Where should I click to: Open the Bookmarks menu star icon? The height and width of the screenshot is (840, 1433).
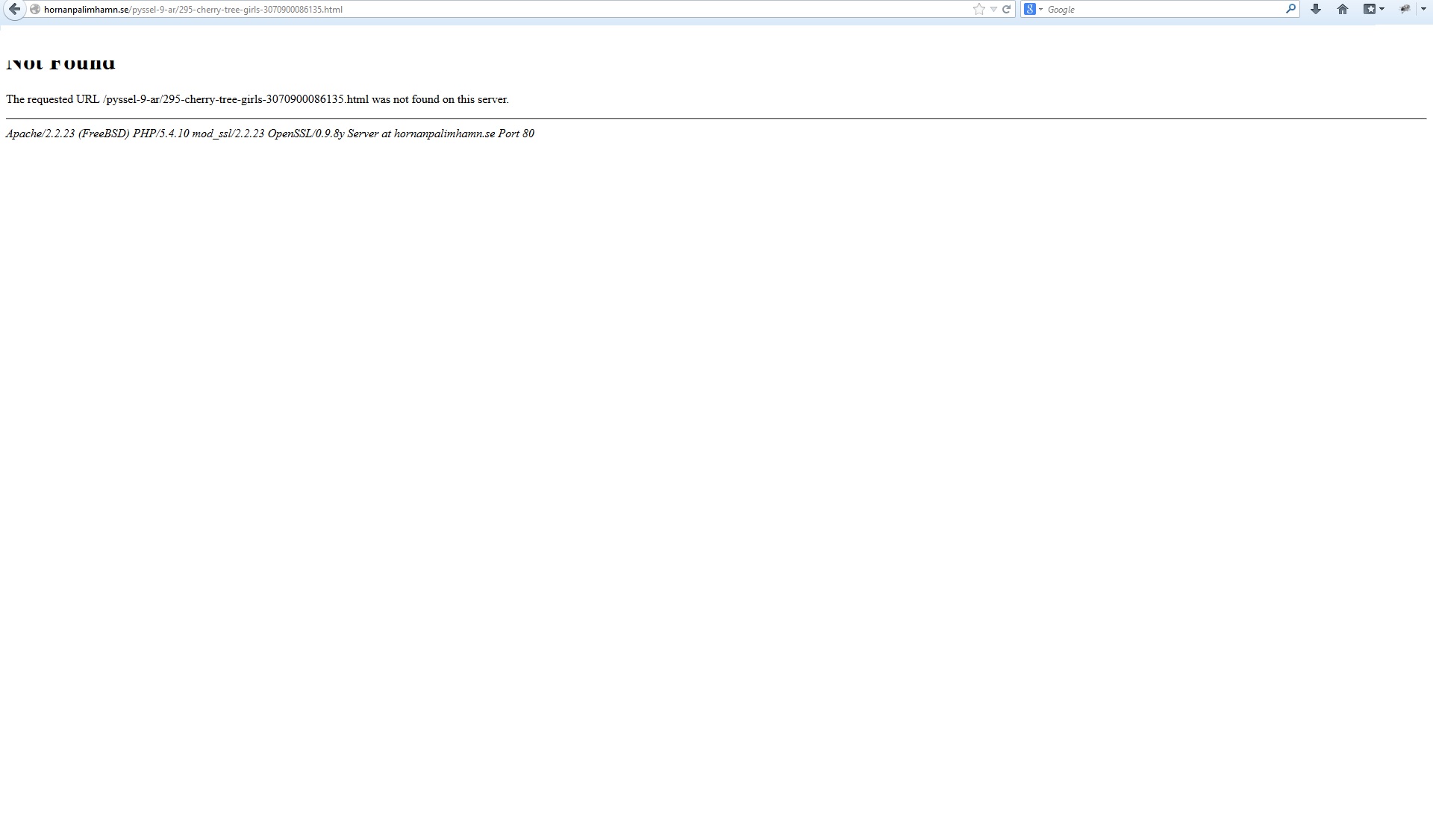pos(1370,10)
